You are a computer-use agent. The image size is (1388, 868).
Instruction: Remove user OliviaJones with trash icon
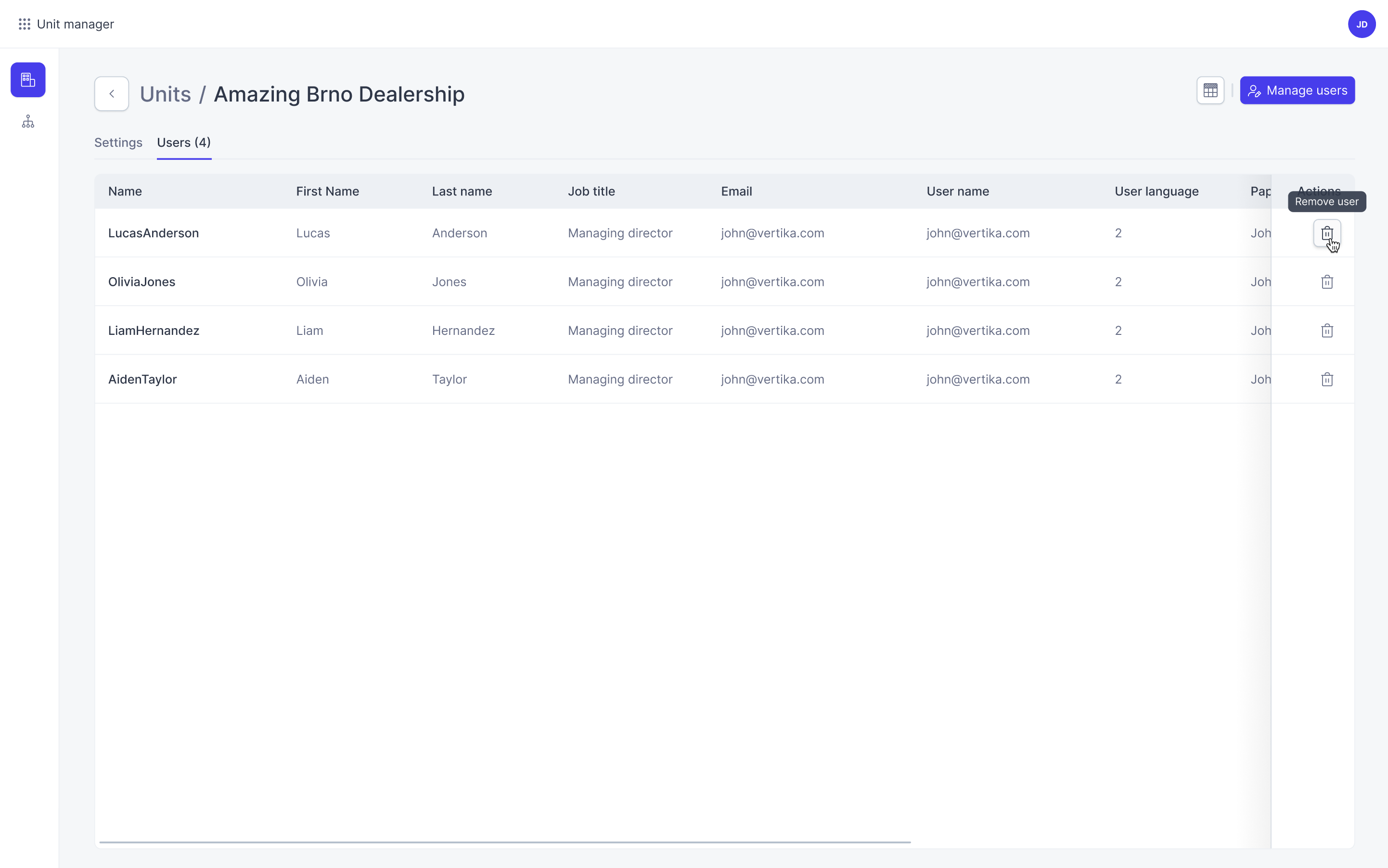point(1327,282)
